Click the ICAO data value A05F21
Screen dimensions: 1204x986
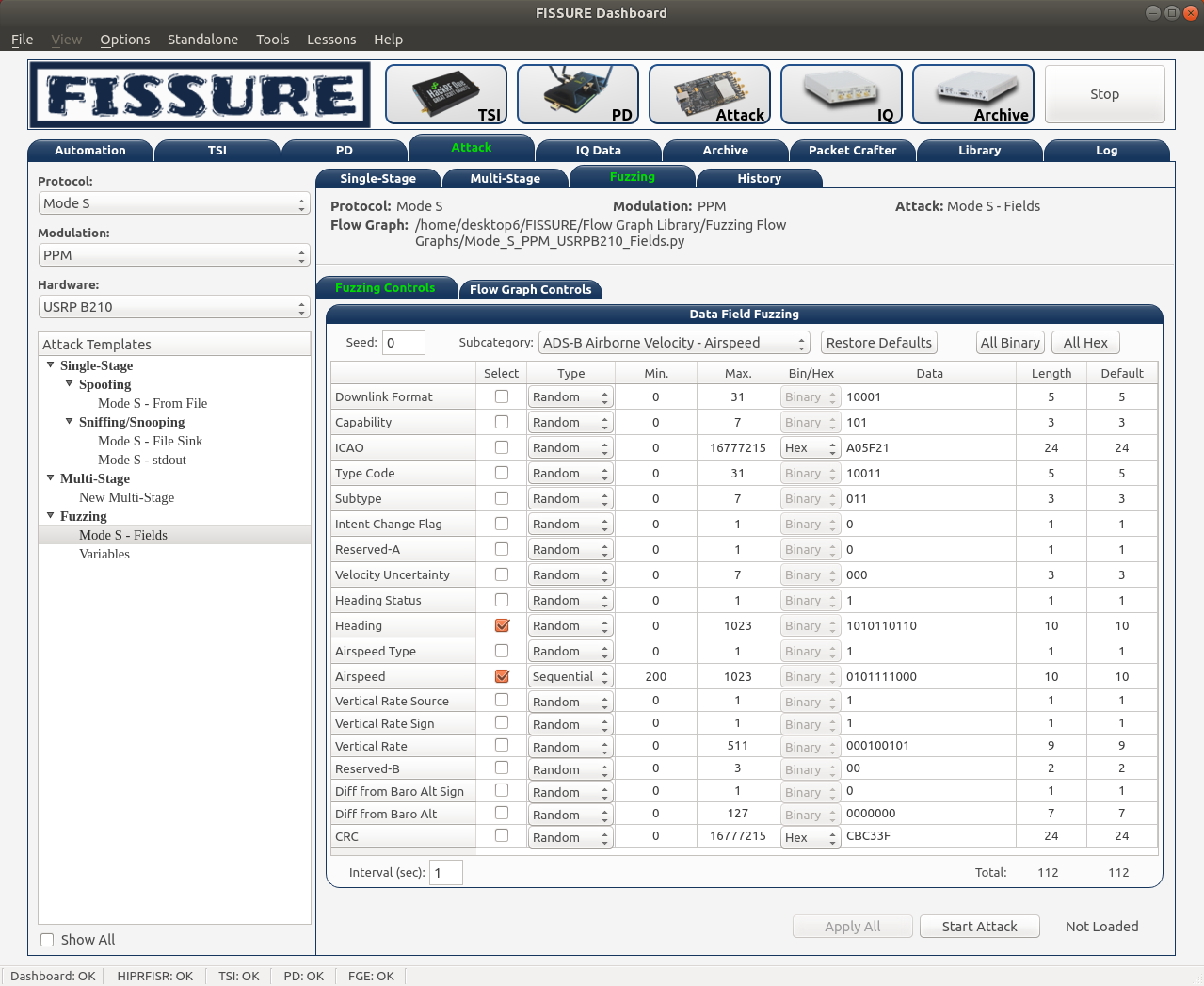coord(929,447)
